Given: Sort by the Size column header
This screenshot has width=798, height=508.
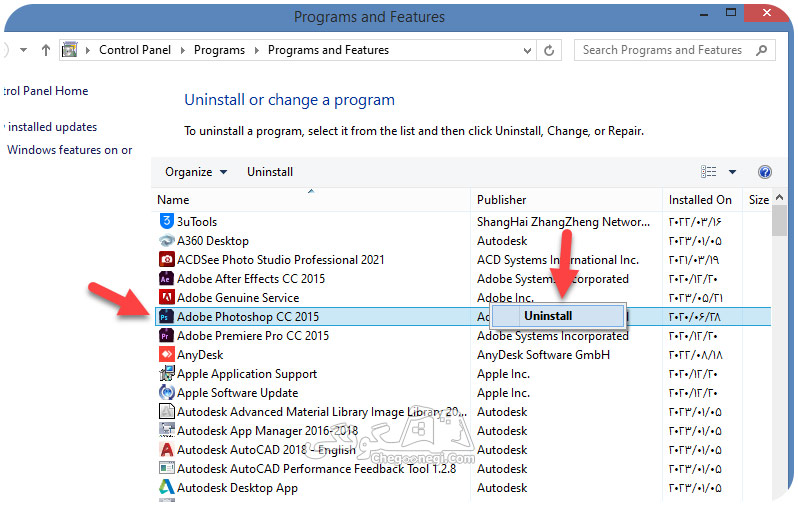Looking at the screenshot, I should click(x=758, y=200).
